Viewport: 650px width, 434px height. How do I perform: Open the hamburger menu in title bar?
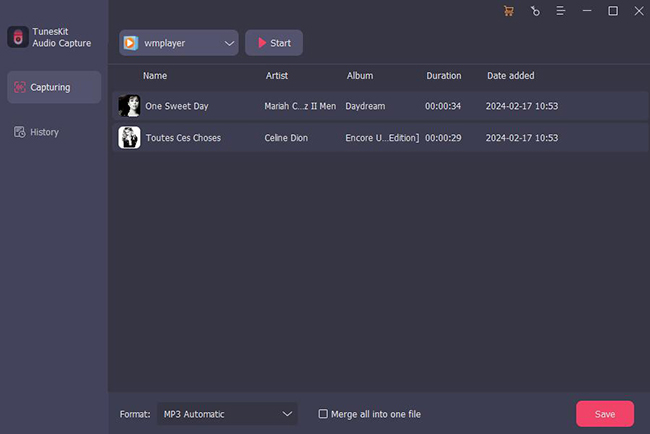click(x=561, y=11)
